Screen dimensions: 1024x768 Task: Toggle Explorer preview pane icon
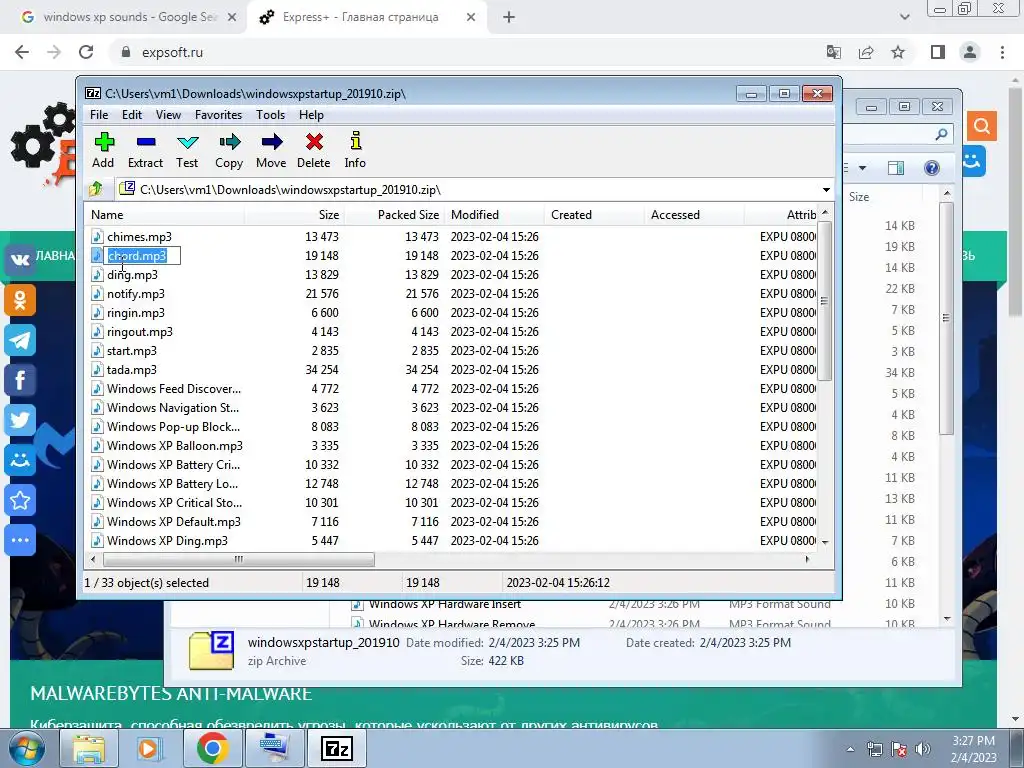896,168
